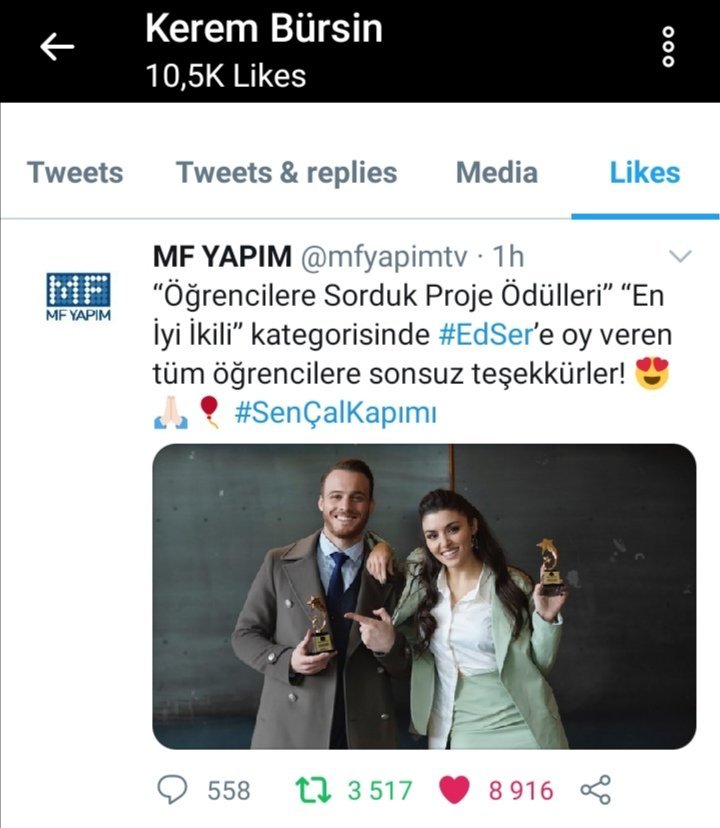Click the reply speech bubble icon
720x828 pixels.
(x=174, y=790)
